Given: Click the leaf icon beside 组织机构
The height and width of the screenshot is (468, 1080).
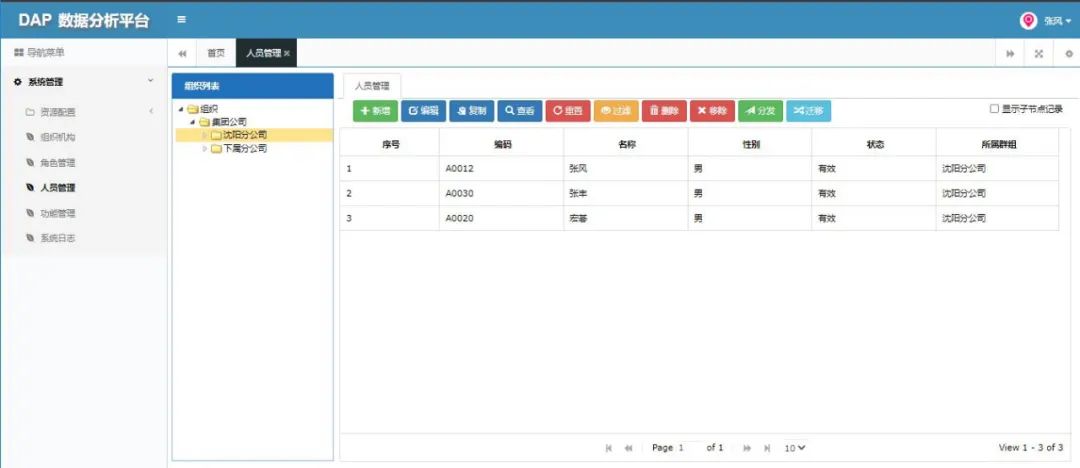Looking at the screenshot, I should click(x=30, y=137).
